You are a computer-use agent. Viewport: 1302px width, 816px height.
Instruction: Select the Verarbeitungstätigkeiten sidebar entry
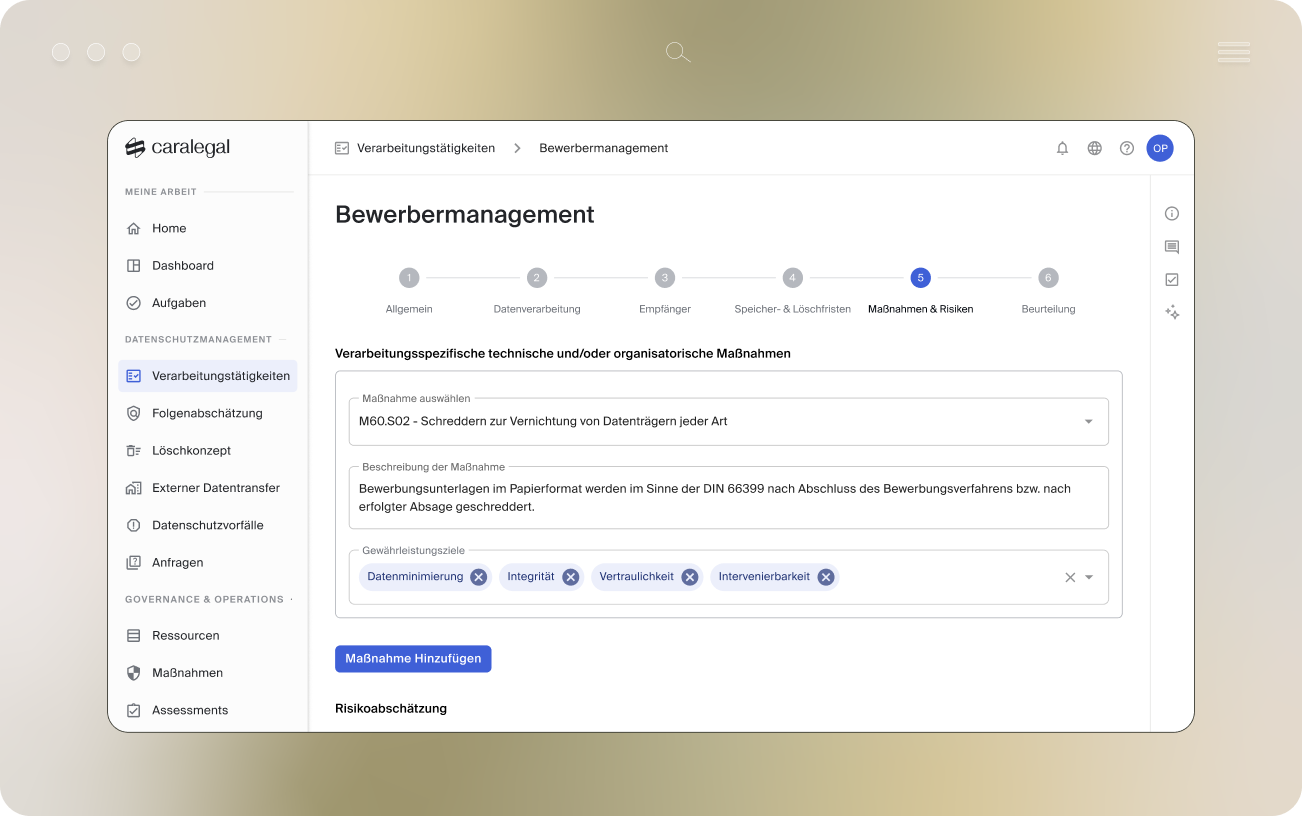point(219,375)
